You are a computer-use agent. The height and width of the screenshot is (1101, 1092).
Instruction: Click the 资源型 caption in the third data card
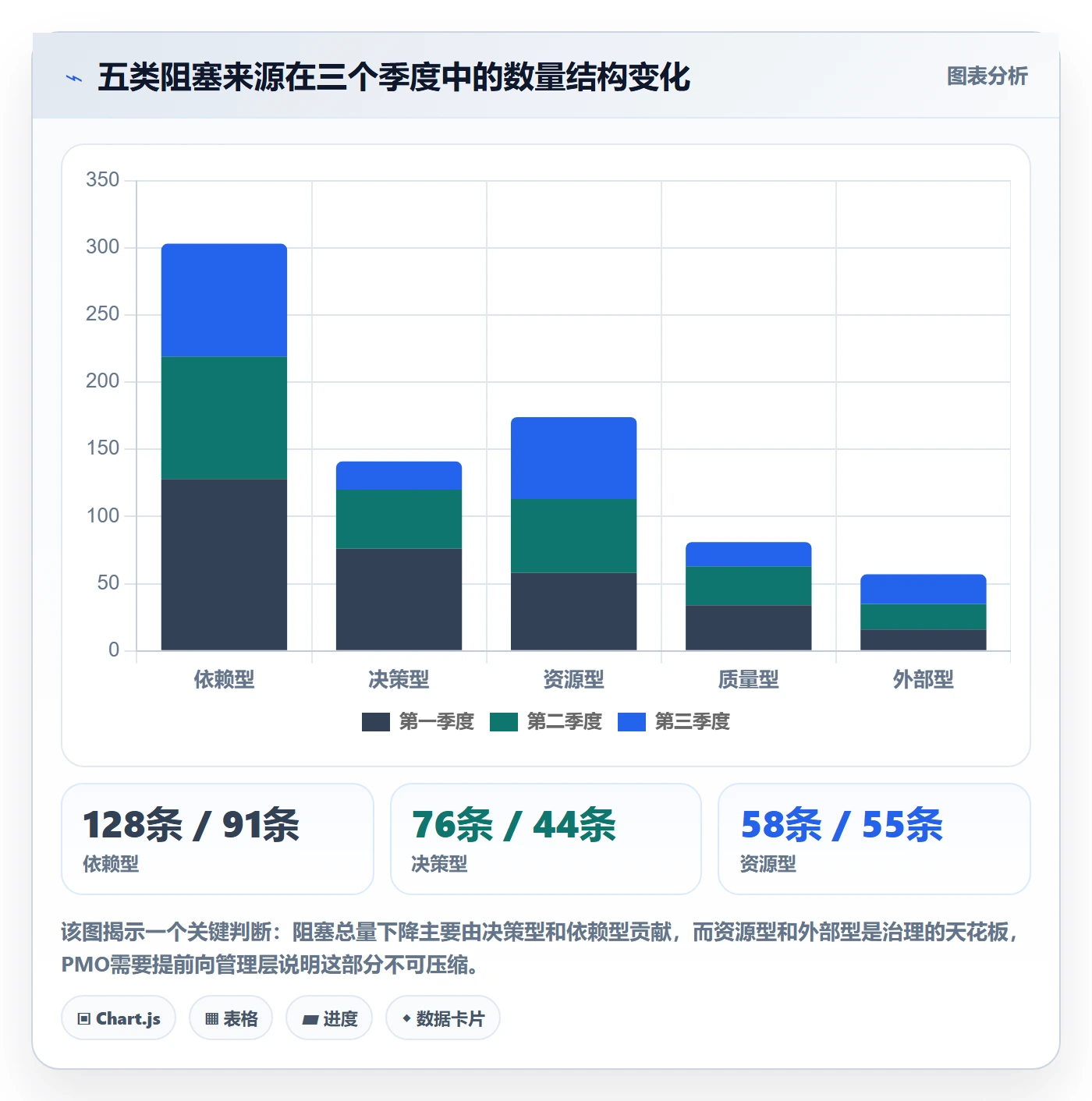pyautogui.click(x=768, y=864)
